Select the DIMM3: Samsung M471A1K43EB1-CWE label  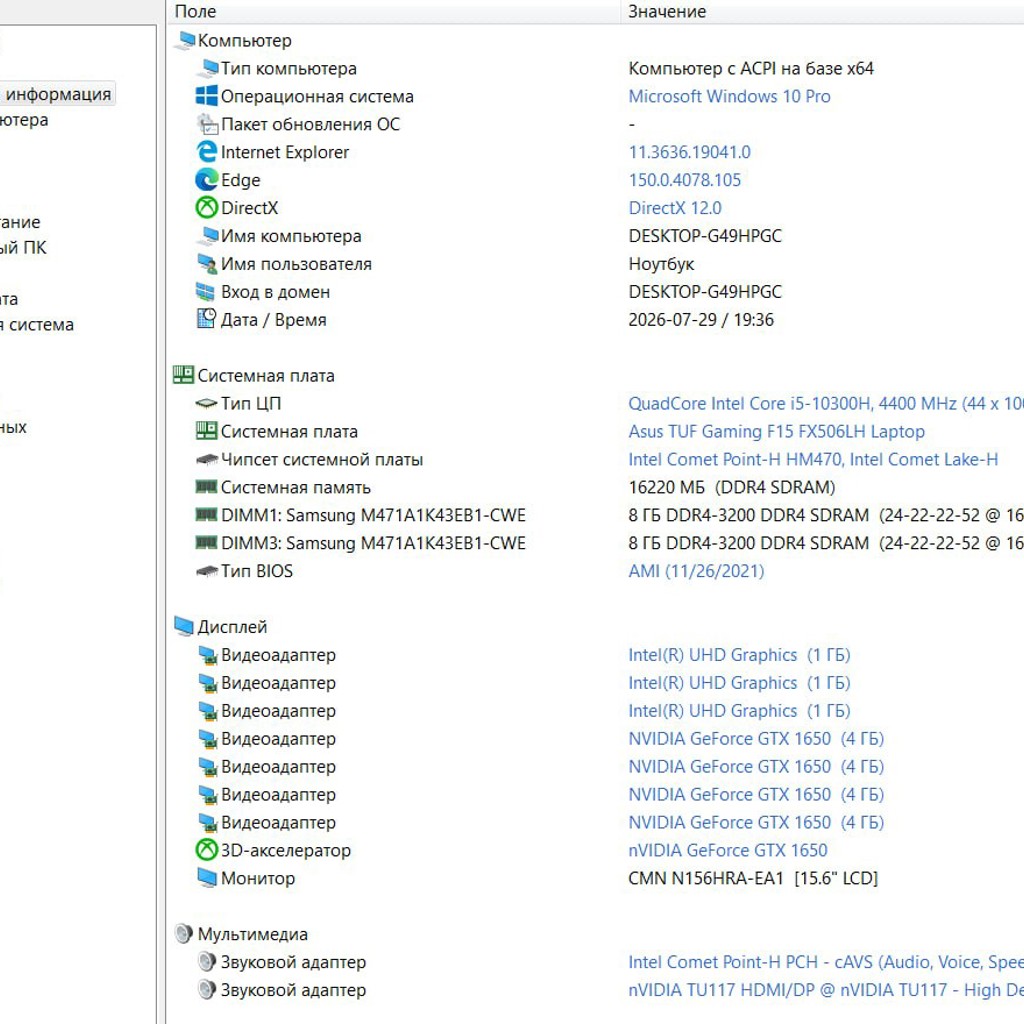tap(373, 543)
